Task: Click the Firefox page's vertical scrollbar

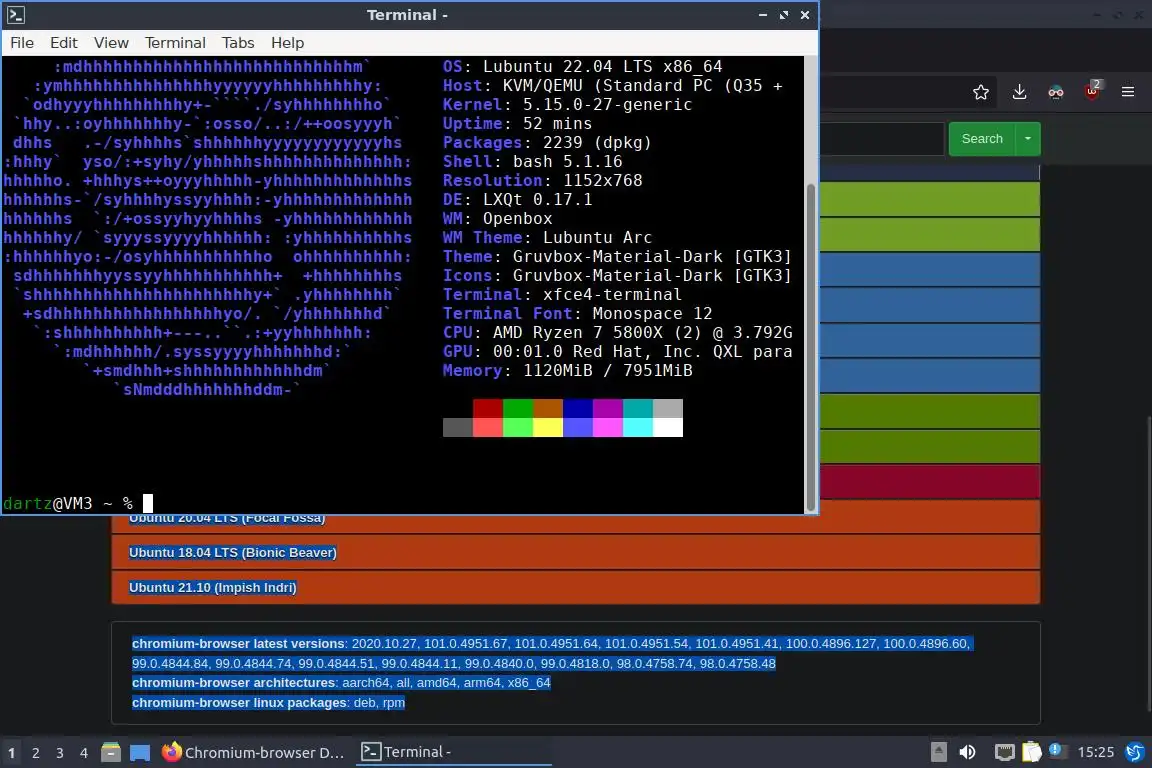Action: [1148, 564]
